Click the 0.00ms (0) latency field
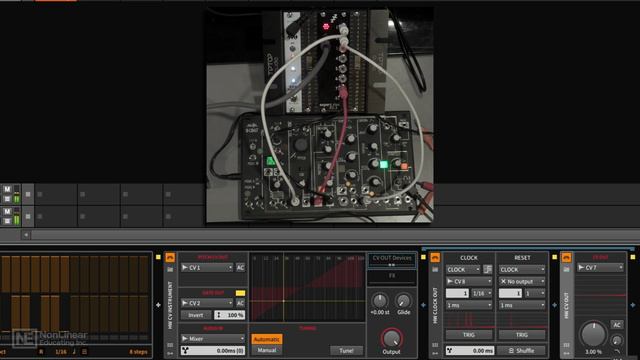640x360 pixels. point(213,351)
